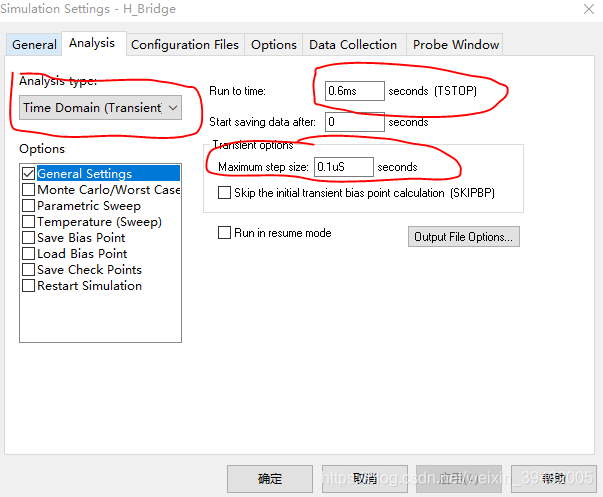Open the Analysis type dropdown

(100, 108)
